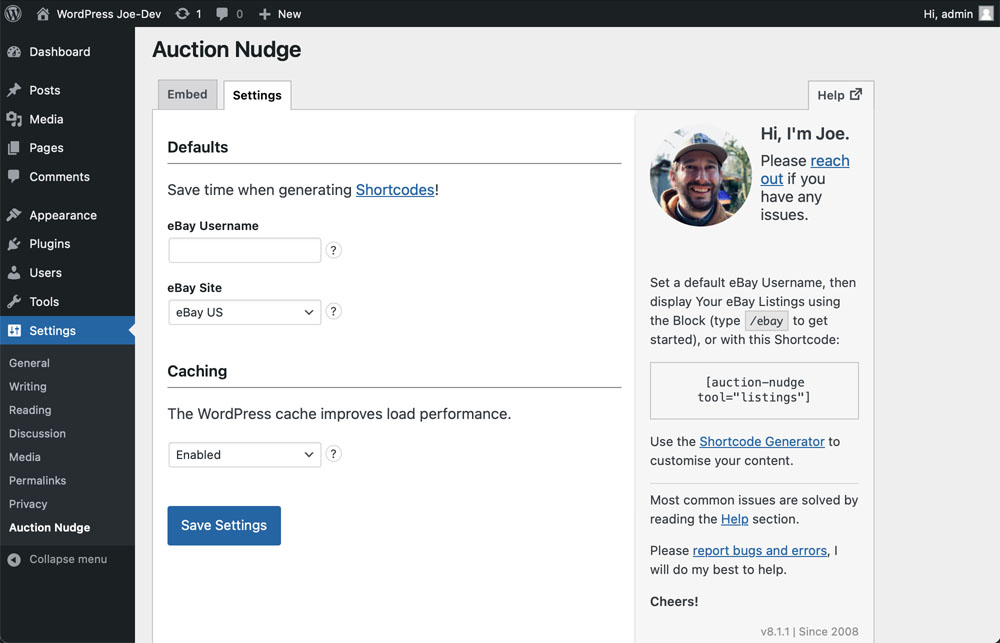Open General settings submenu item
The width and height of the screenshot is (1000, 643).
pyautogui.click(x=29, y=363)
